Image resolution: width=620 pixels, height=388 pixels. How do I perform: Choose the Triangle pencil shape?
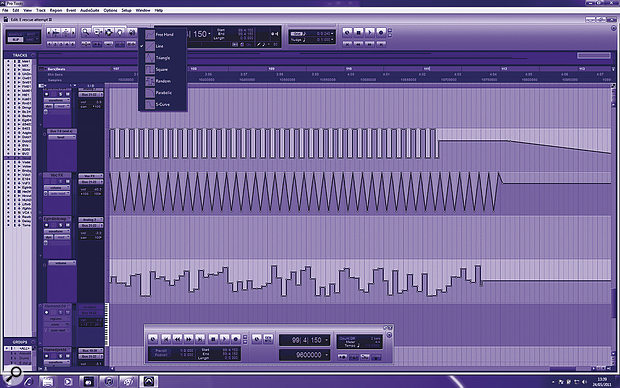[162, 58]
